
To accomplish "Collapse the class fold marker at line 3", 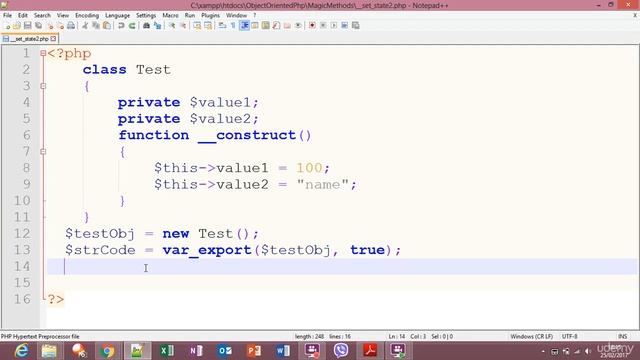I will (43, 86).
